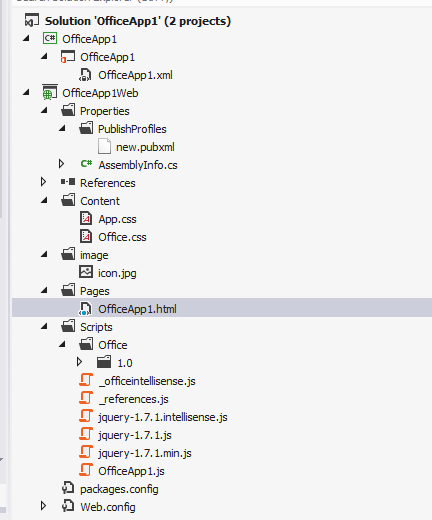Click the stylesheet icon of Office.css
432x520 pixels.
86,237
